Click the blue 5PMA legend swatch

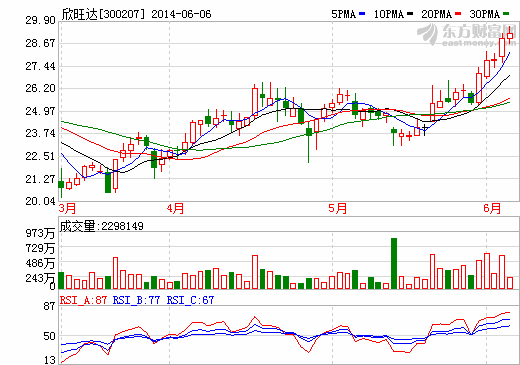pyautogui.click(x=362, y=14)
